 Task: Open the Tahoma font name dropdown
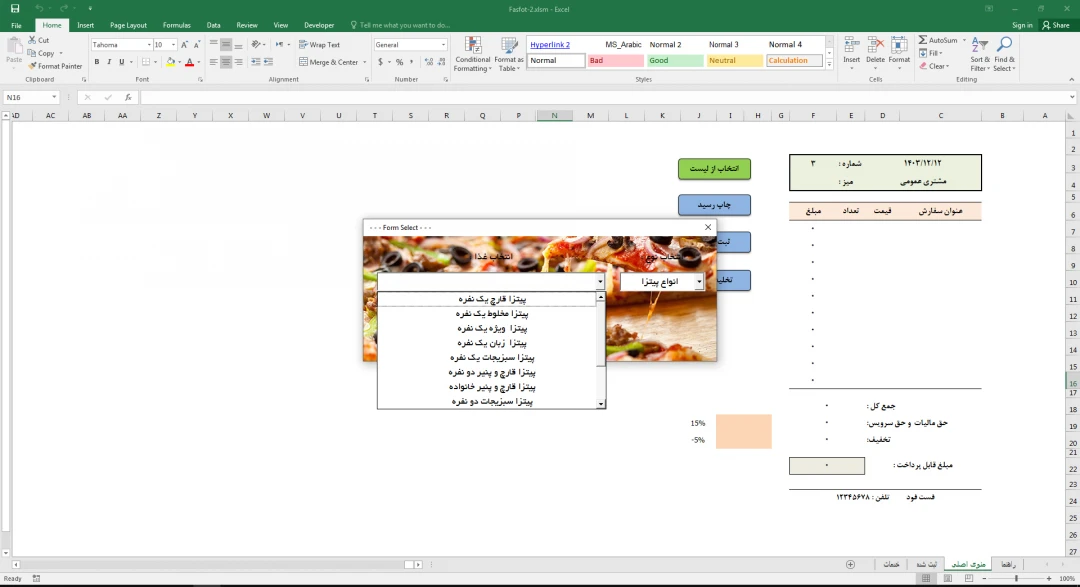click(149, 45)
